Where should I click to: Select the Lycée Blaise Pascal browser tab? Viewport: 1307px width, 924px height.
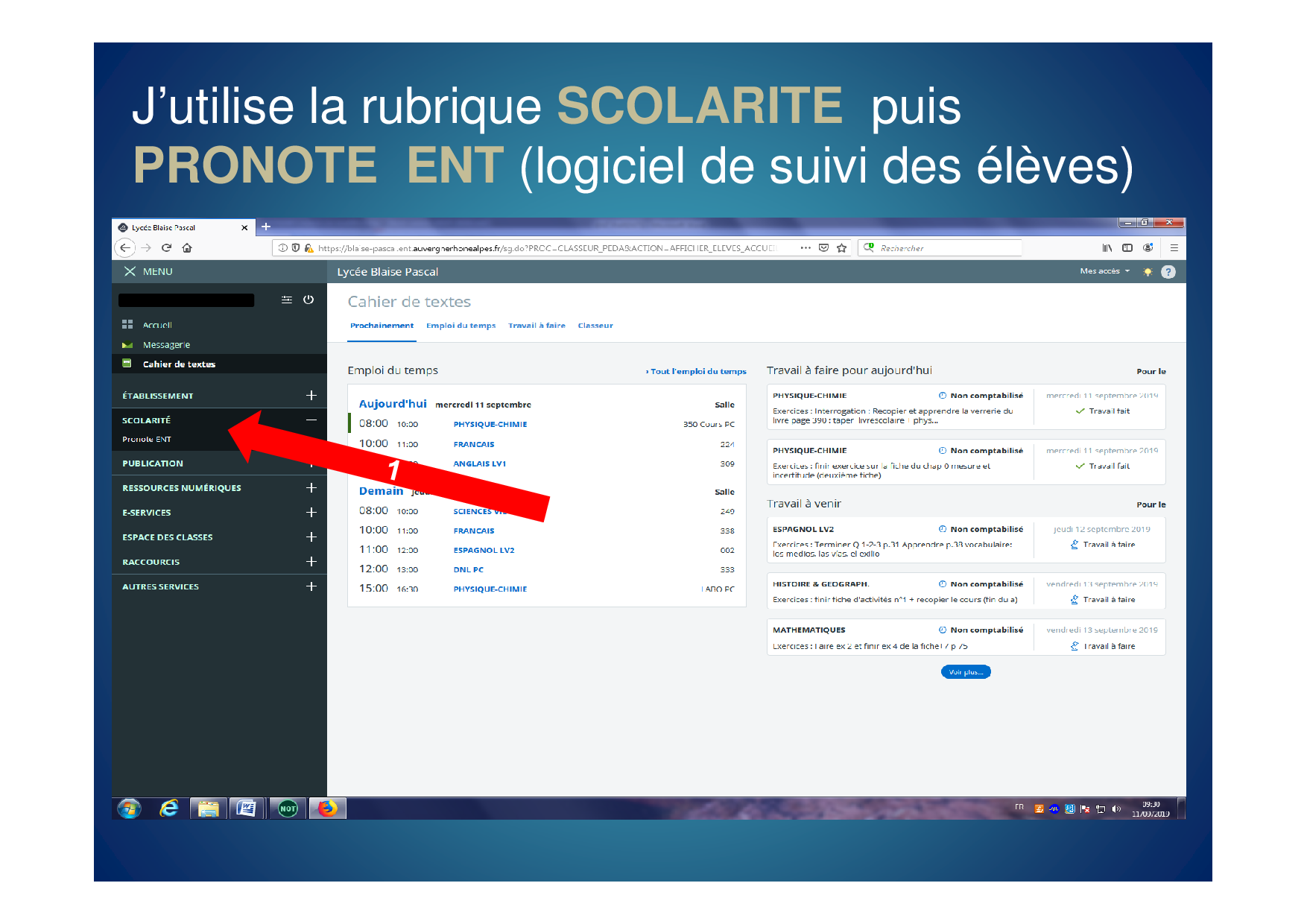(183, 227)
